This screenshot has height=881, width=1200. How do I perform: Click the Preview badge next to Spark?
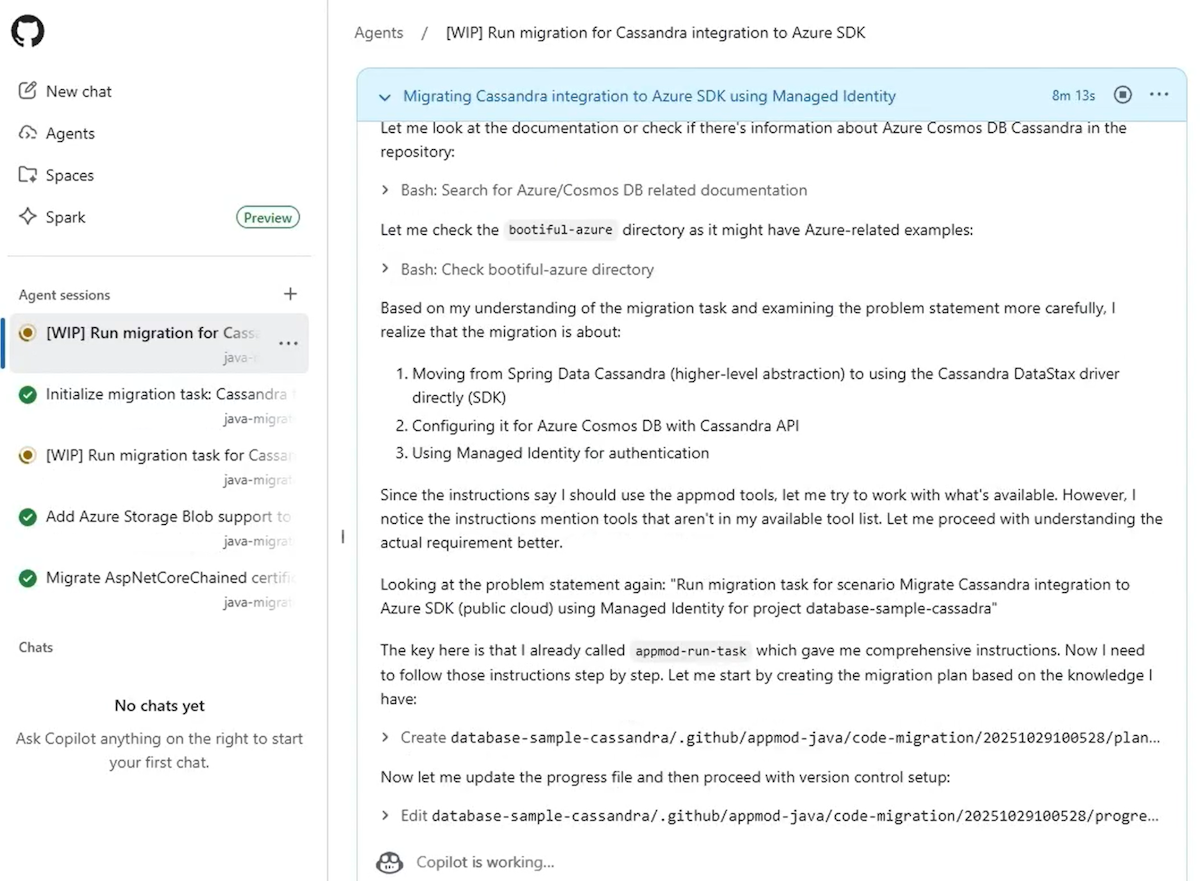pos(268,217)
